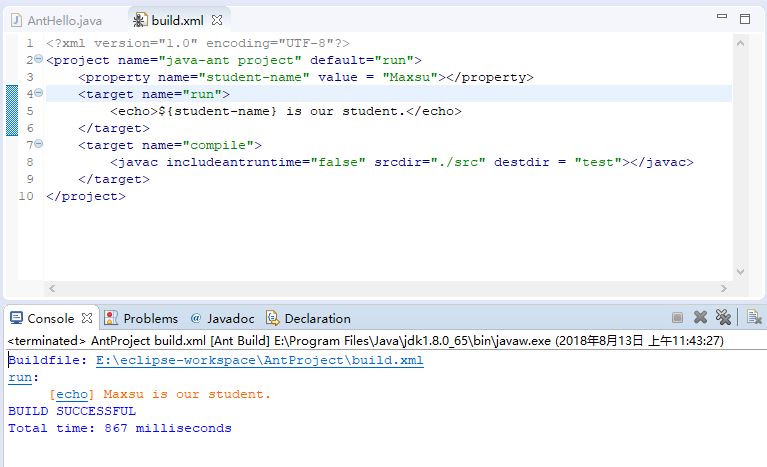Open the Javadoc tab
The width and height of the screenshot is (767, 467).
pos(230,318)
